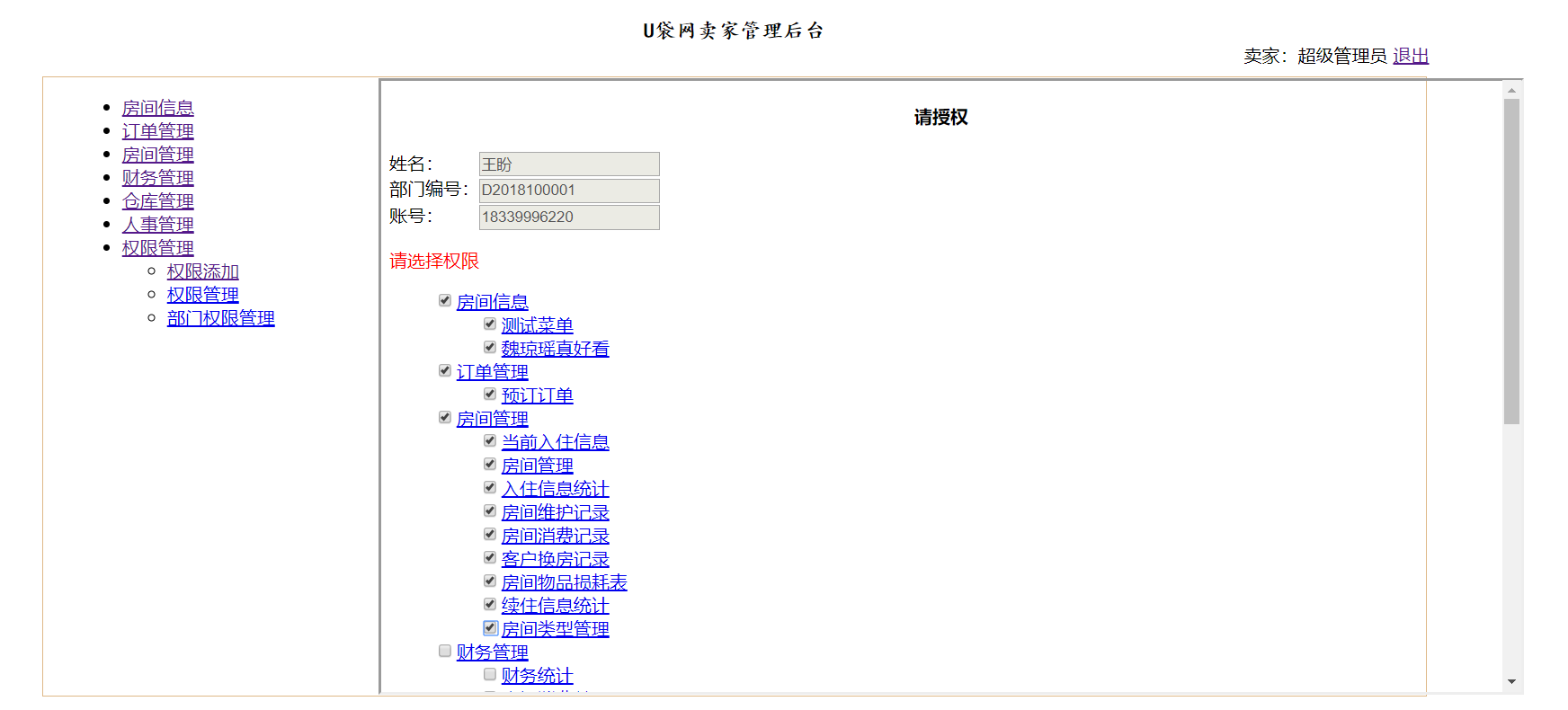Click the 房间物品损耗表 permission link
The height and width of the screenshot is (710, 1568).
pyautogui.click(x=564, y=582)
